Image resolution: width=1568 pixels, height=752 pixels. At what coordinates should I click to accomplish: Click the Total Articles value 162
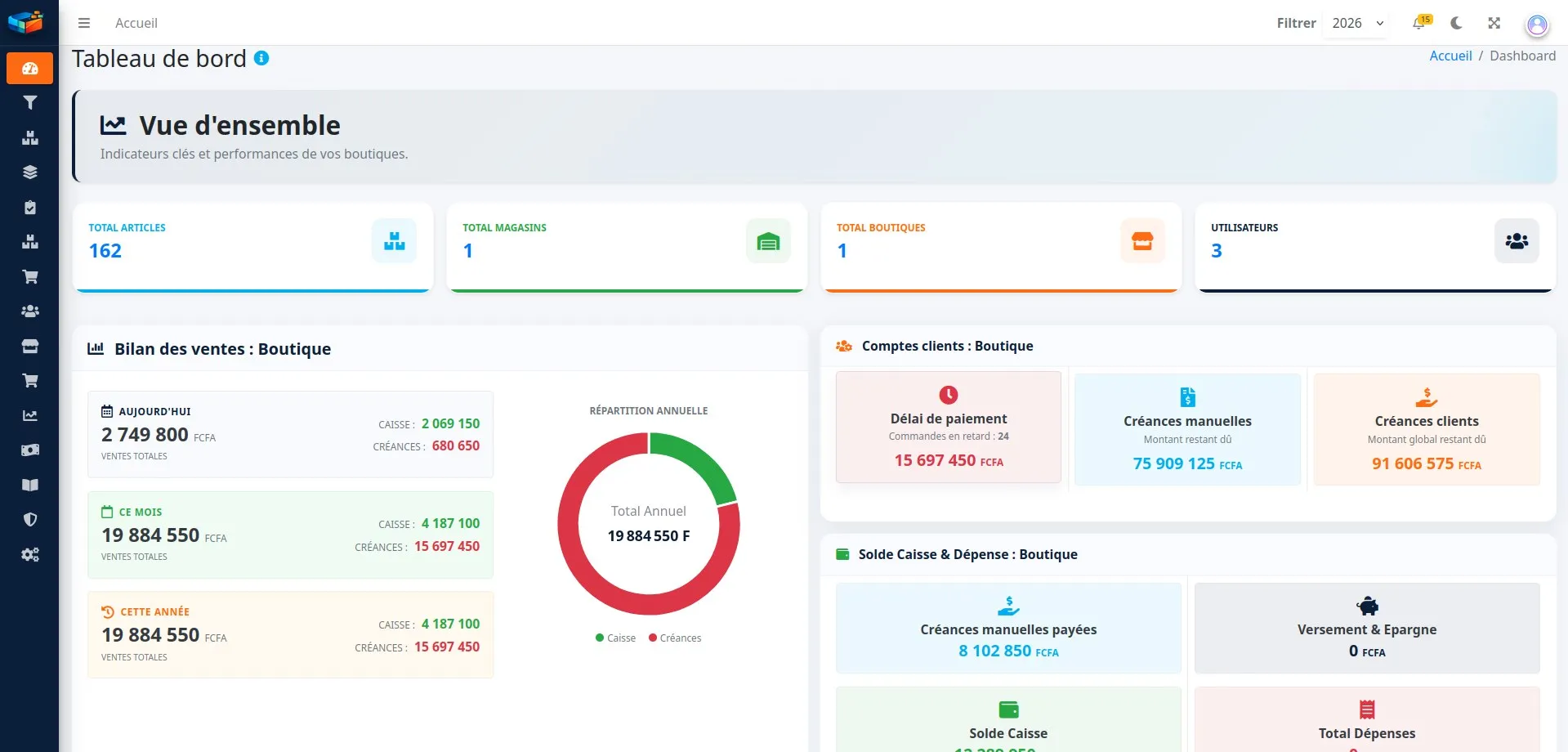click(x=105, y=251)
